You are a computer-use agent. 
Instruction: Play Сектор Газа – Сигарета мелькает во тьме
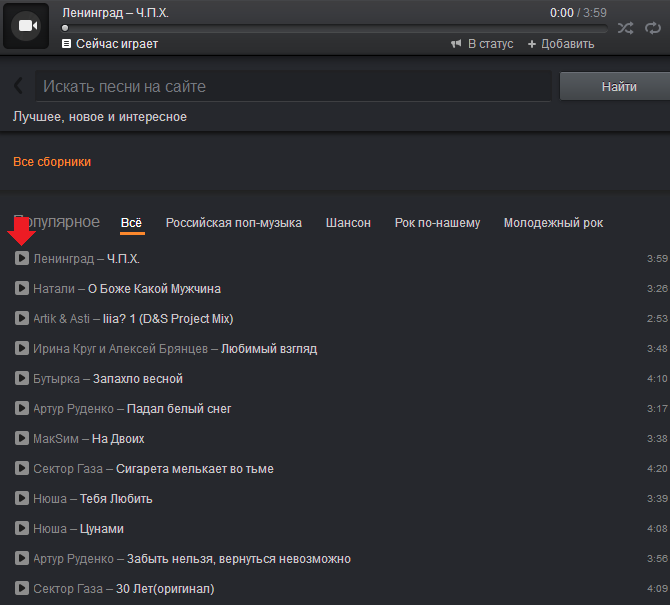click(22, 468)
